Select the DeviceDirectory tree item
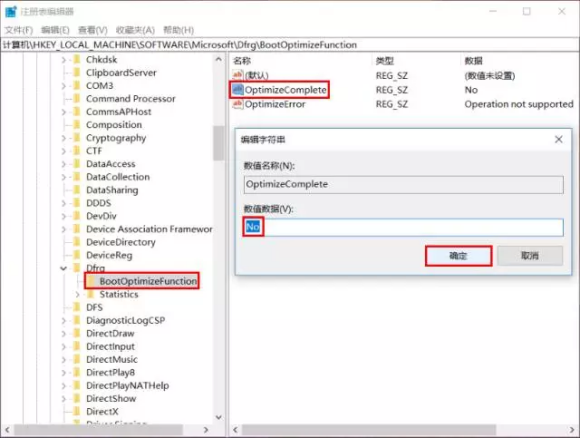This screenshot has height=438, width=580. (121, 242)
